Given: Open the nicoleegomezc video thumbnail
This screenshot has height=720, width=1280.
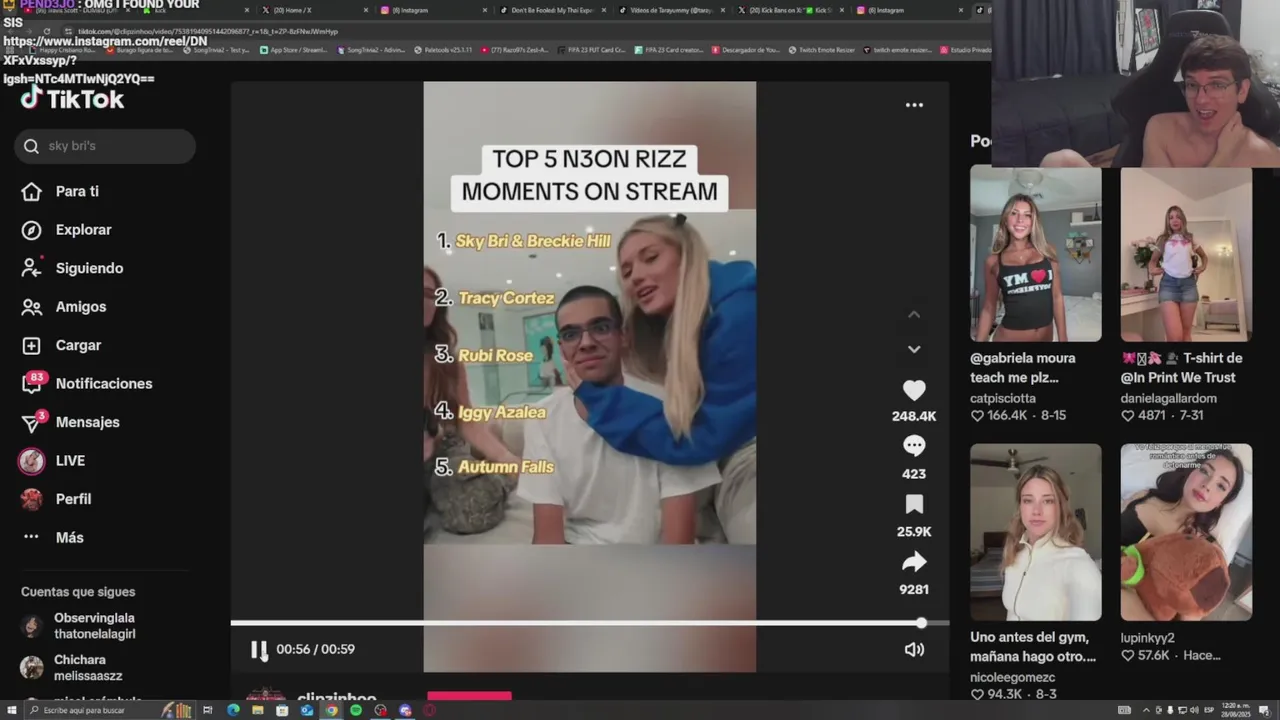Looking at the screenshot, I should click(x=1035, y=532).
